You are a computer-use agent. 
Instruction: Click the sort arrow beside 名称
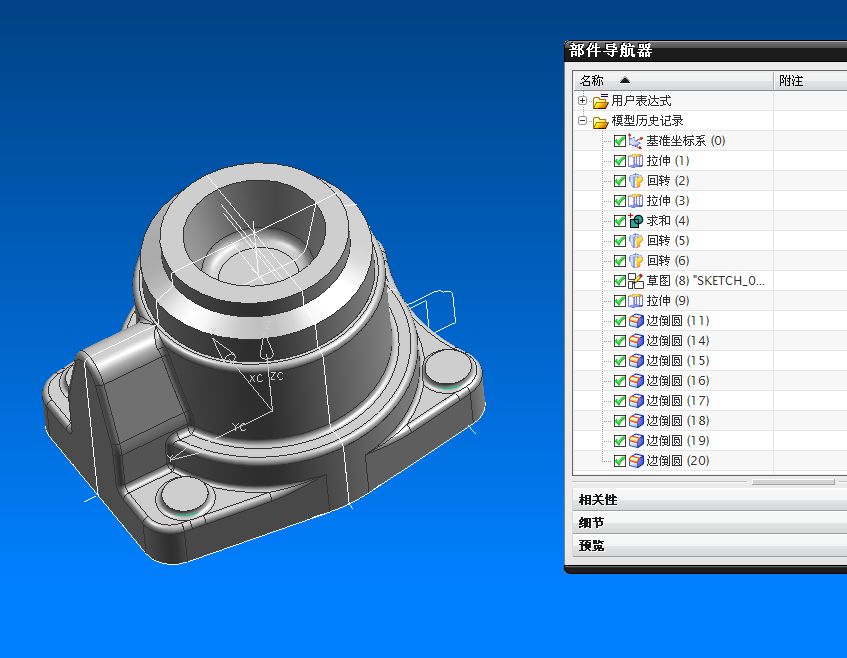coord(625,80)
